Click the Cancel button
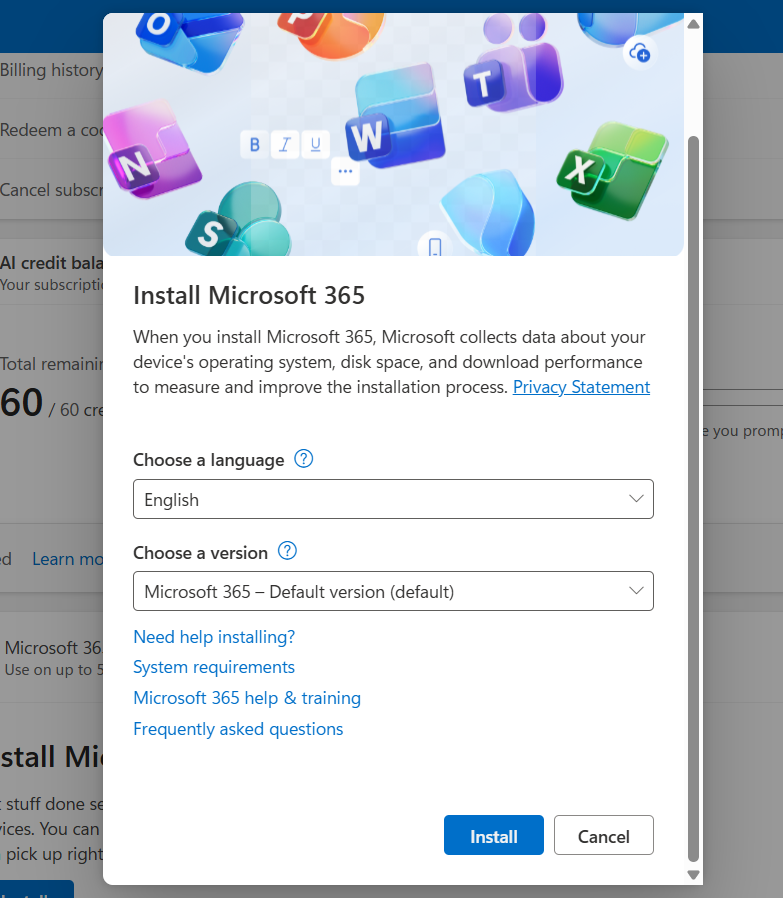The height and width of the screenshot is (898, 783). [x=604, y=835]
